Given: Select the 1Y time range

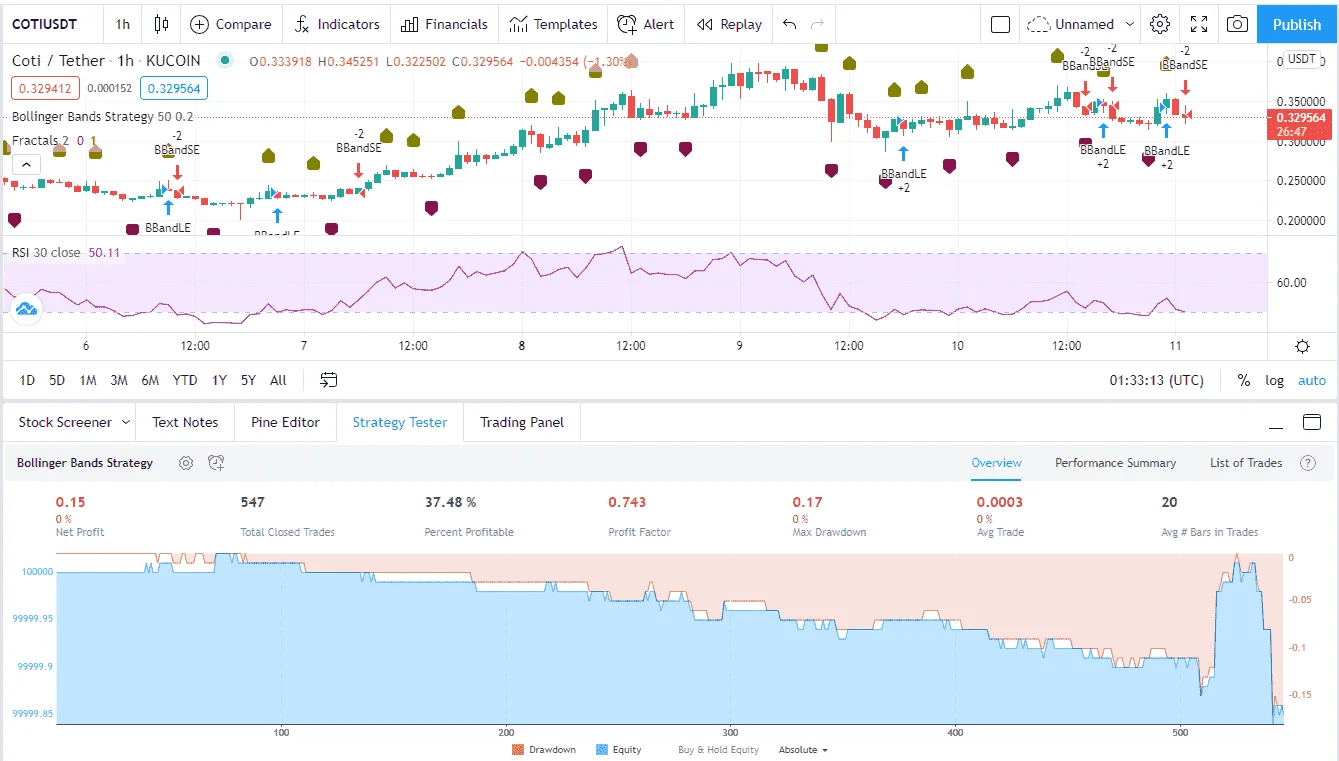Looking at the screenshot, I should (219, 380).
